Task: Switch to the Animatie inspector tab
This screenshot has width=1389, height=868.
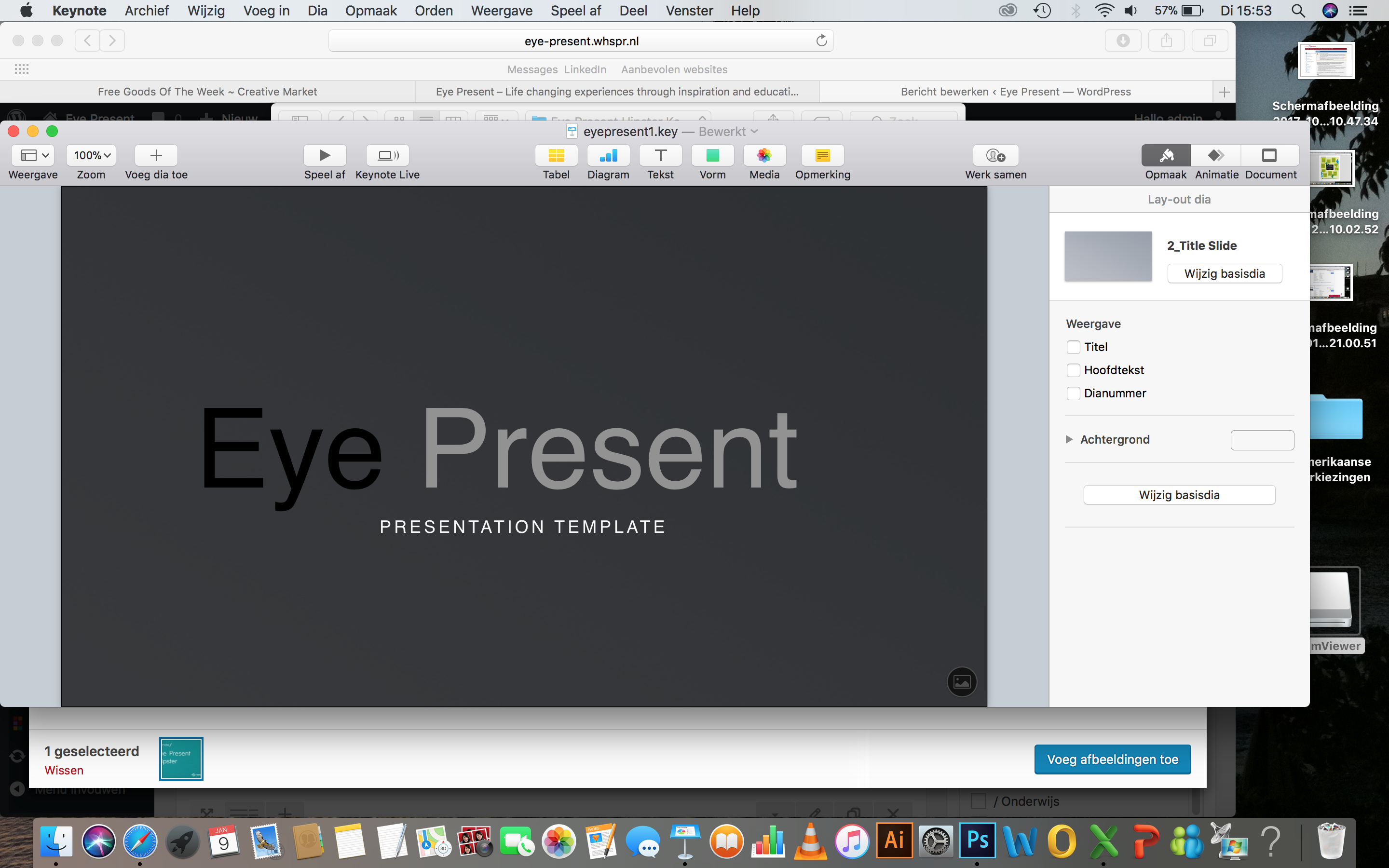Action: (x=1216, y=155)
